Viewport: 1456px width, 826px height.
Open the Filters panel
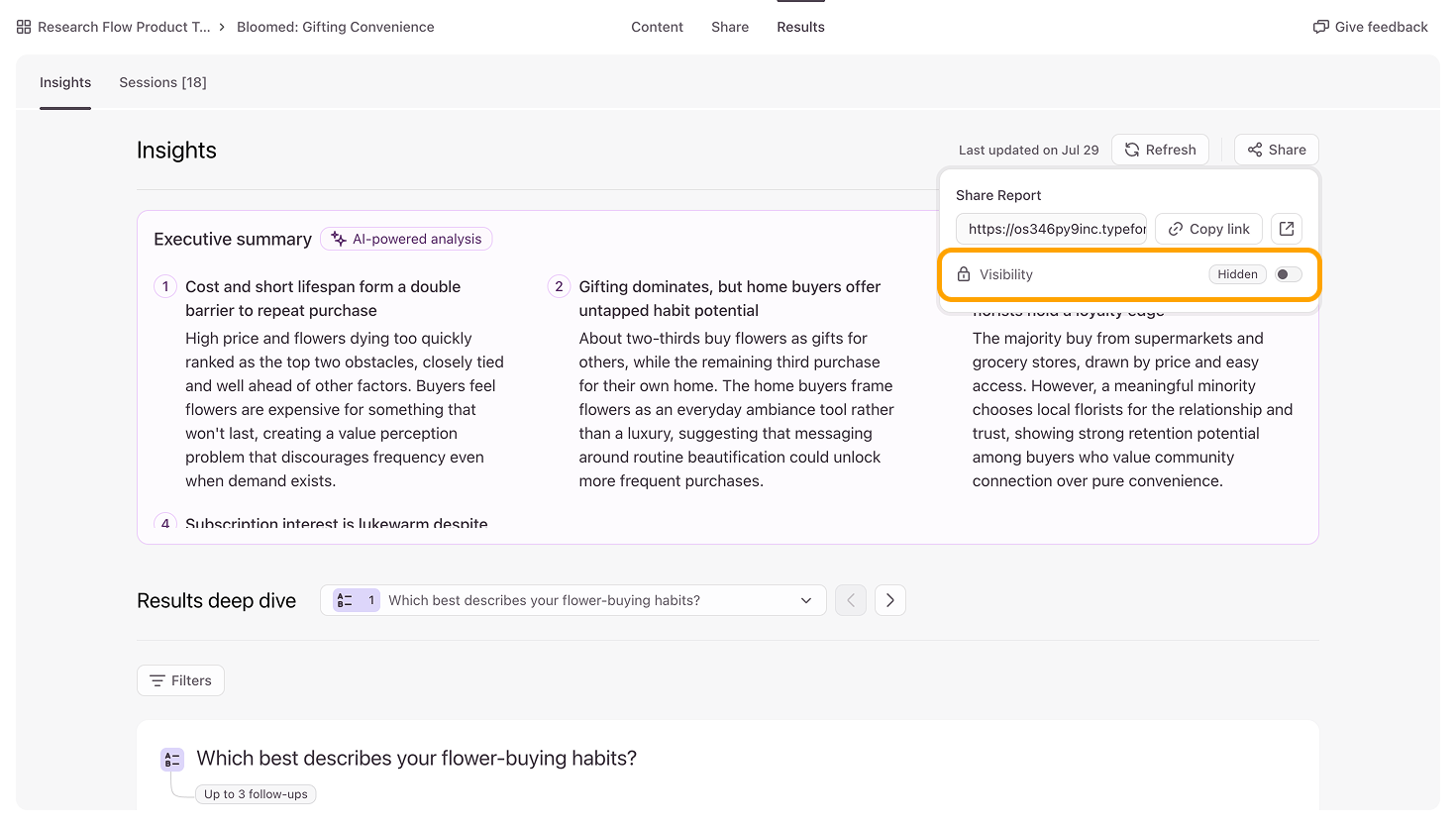[180, 680]
